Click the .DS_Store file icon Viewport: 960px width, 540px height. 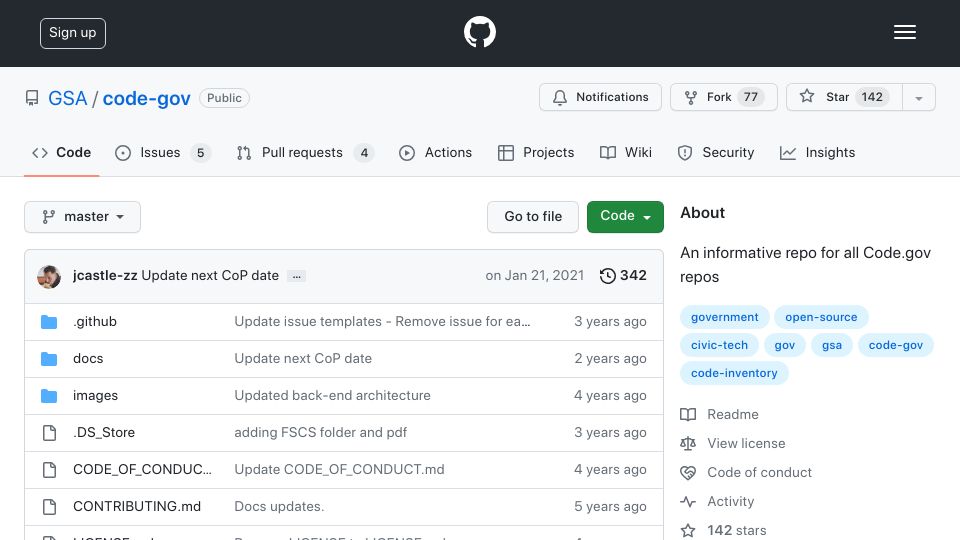(49, 433)
